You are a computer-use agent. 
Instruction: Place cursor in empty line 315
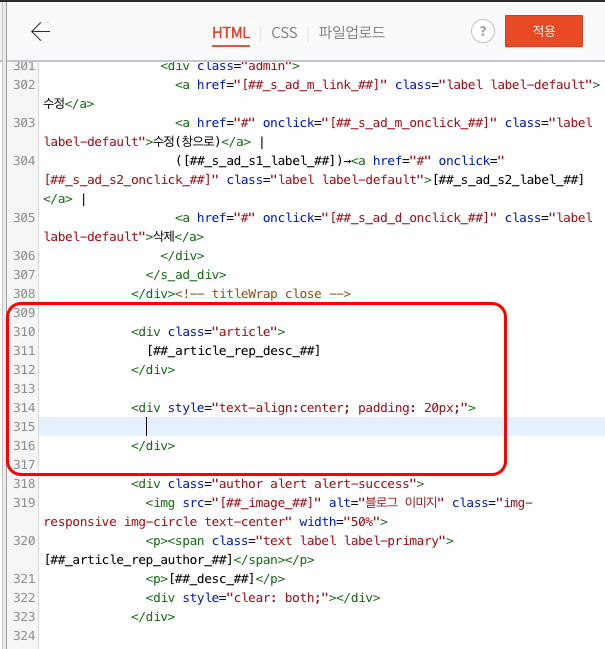(x=322, y=426)
